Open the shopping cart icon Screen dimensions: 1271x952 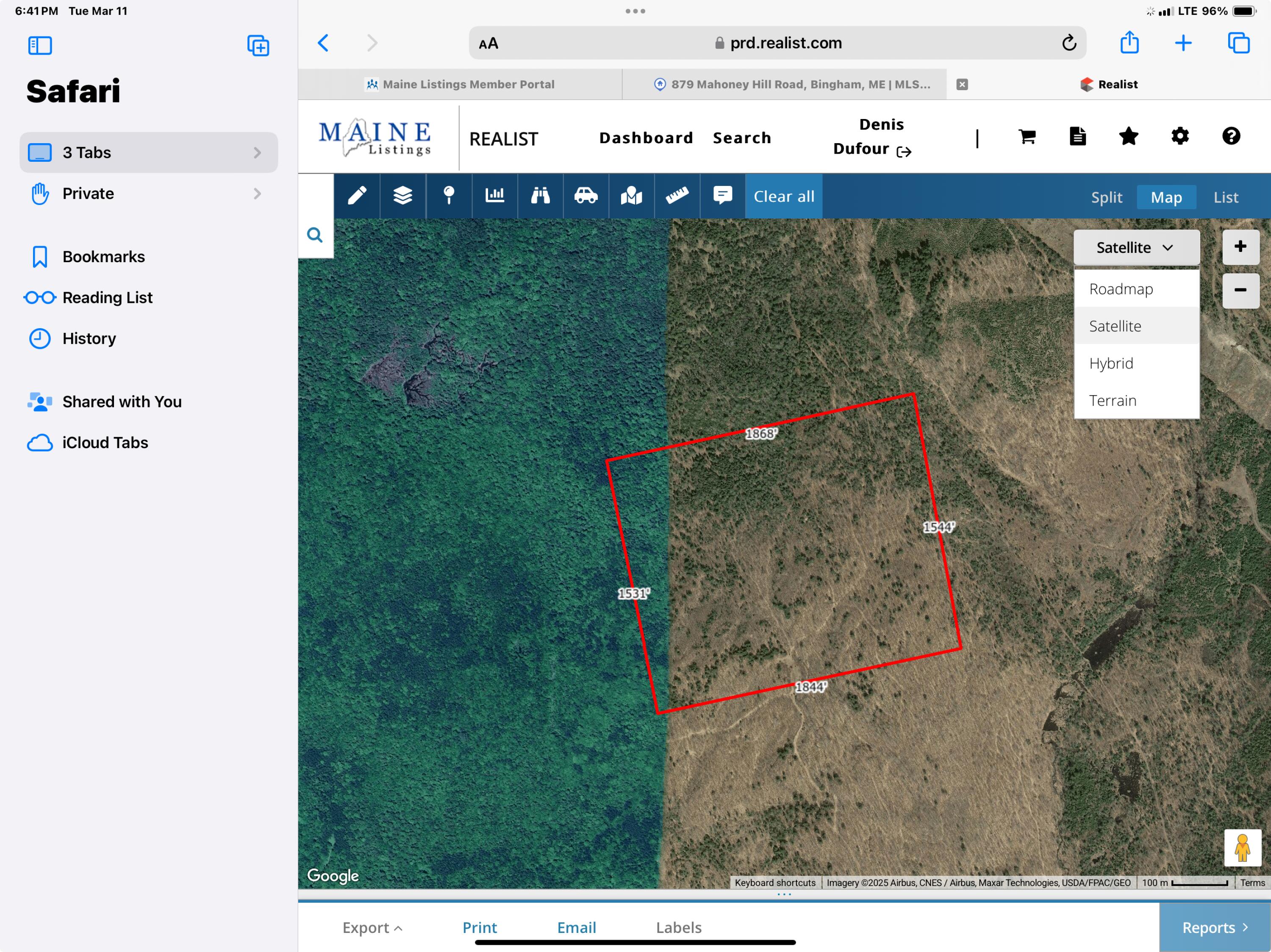tap(1027, 137)
